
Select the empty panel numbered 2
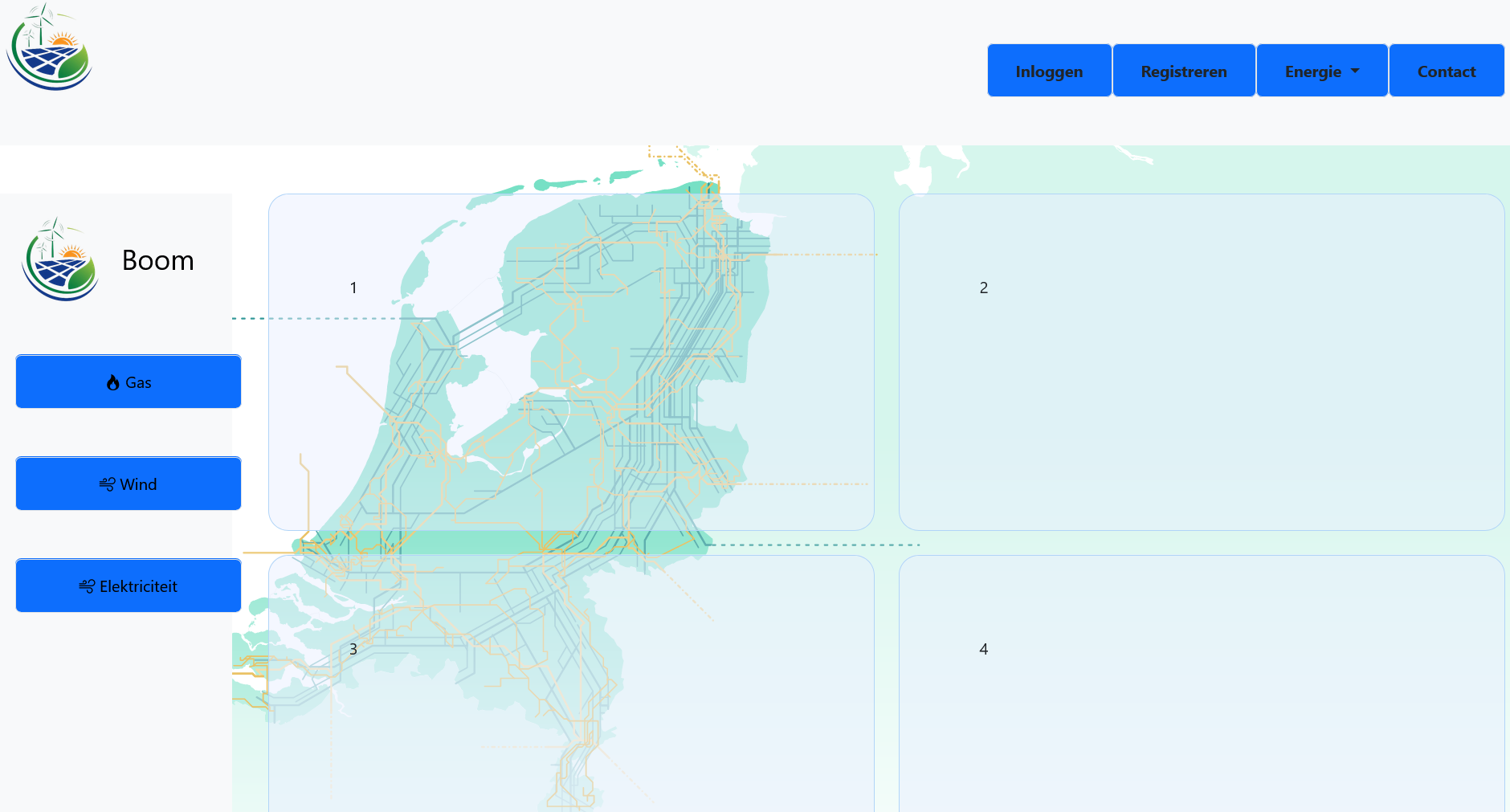[x=1201, y=361]
